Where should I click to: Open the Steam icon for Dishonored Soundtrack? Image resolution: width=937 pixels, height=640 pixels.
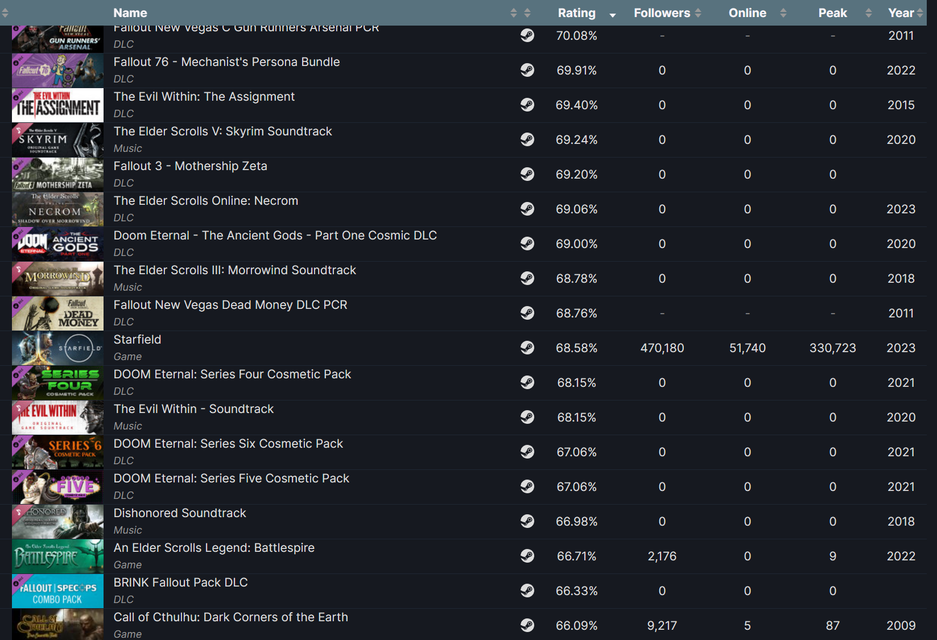[x=527, y=521]
